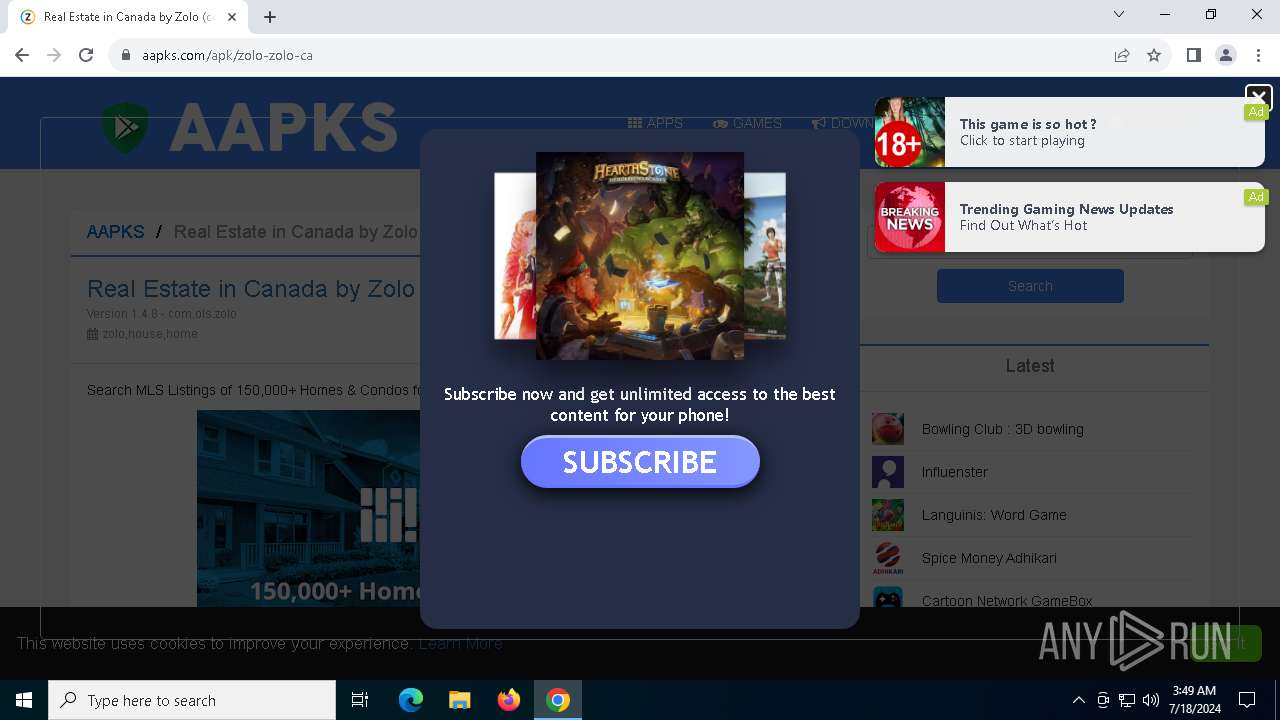
Task: Open Task View in taskbar
Action: click(x=360, y=700)
